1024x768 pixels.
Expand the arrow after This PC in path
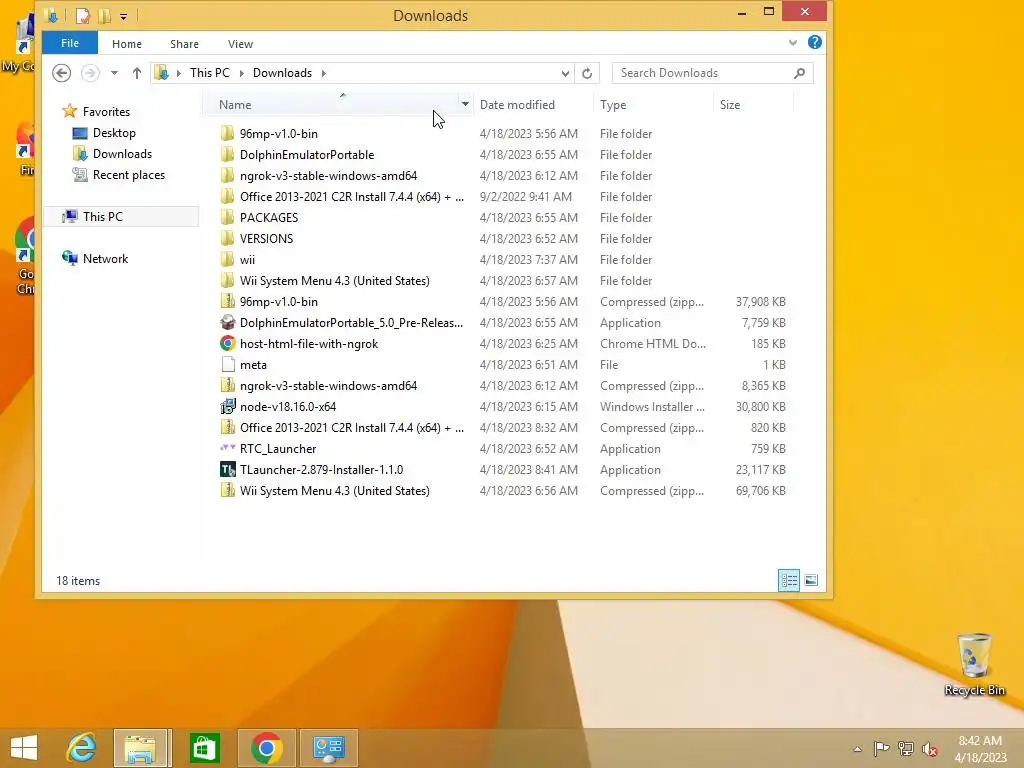point(242,73)
